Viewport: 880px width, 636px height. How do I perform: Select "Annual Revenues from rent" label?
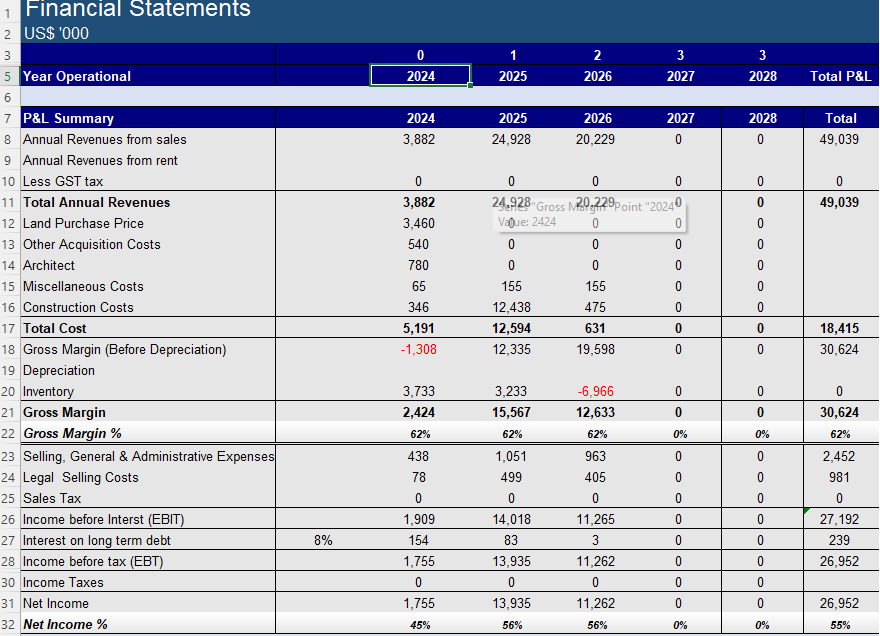pyautogui.click(x=100, y=161)
